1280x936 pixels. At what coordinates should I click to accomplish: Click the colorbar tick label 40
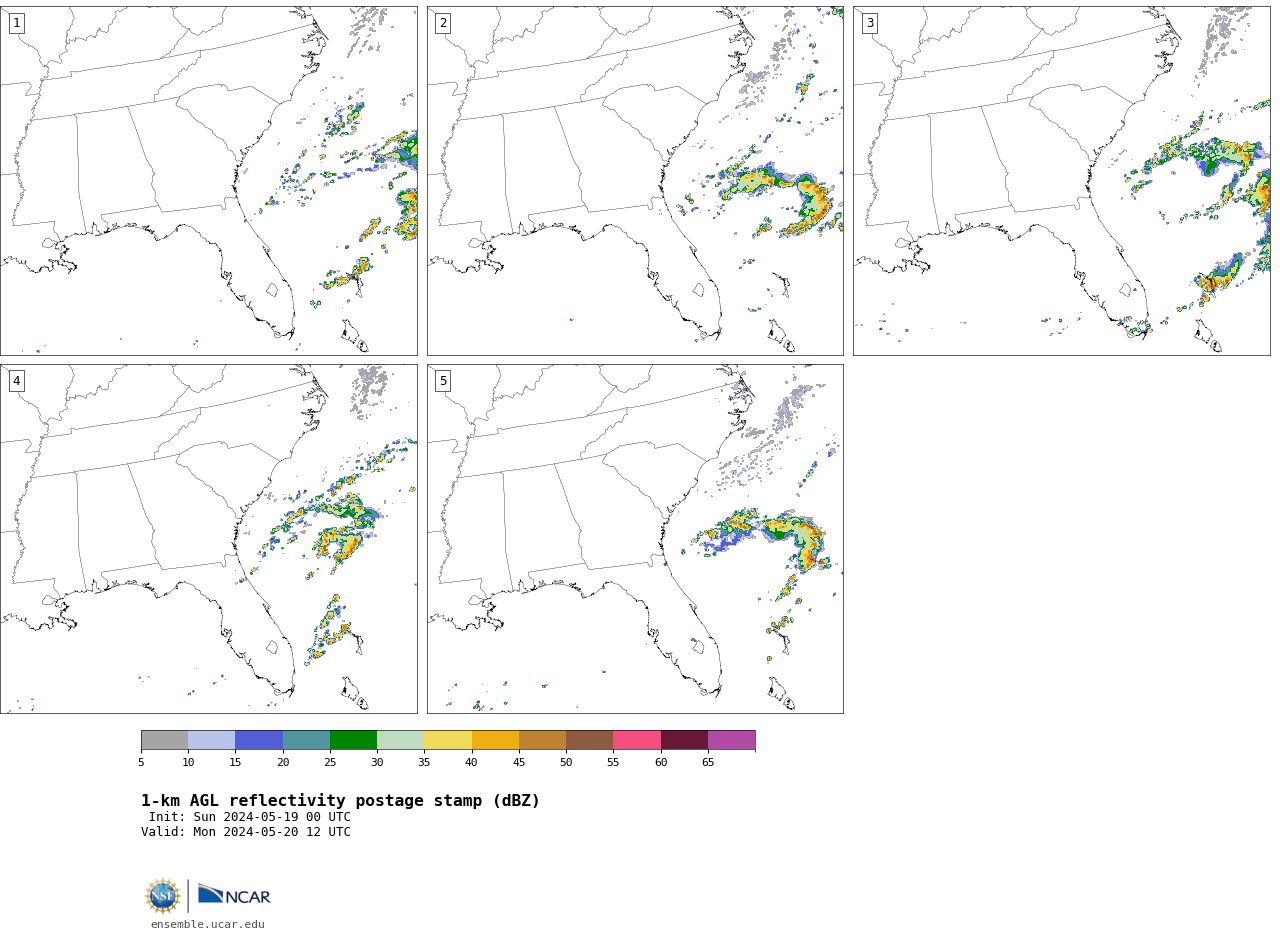(472, 763)
